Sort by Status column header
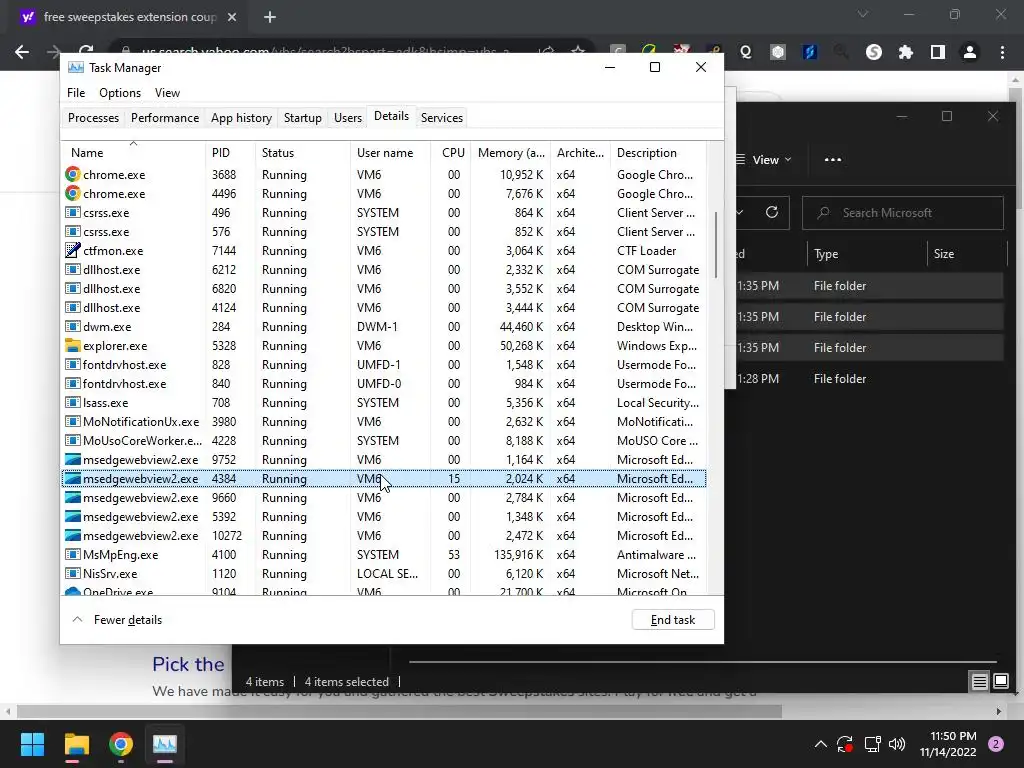This screenshot has width=1024, height=768. pos(302,152)
